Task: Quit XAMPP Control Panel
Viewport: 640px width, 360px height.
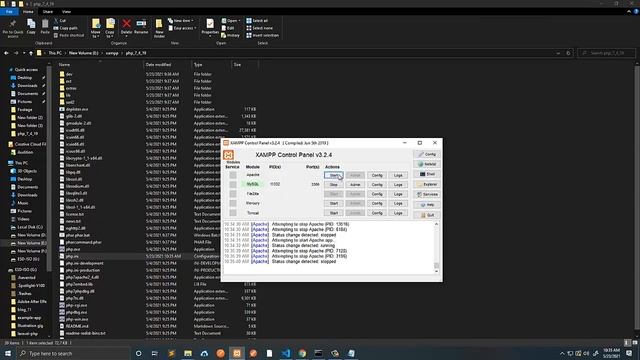Action: (427, 215)
